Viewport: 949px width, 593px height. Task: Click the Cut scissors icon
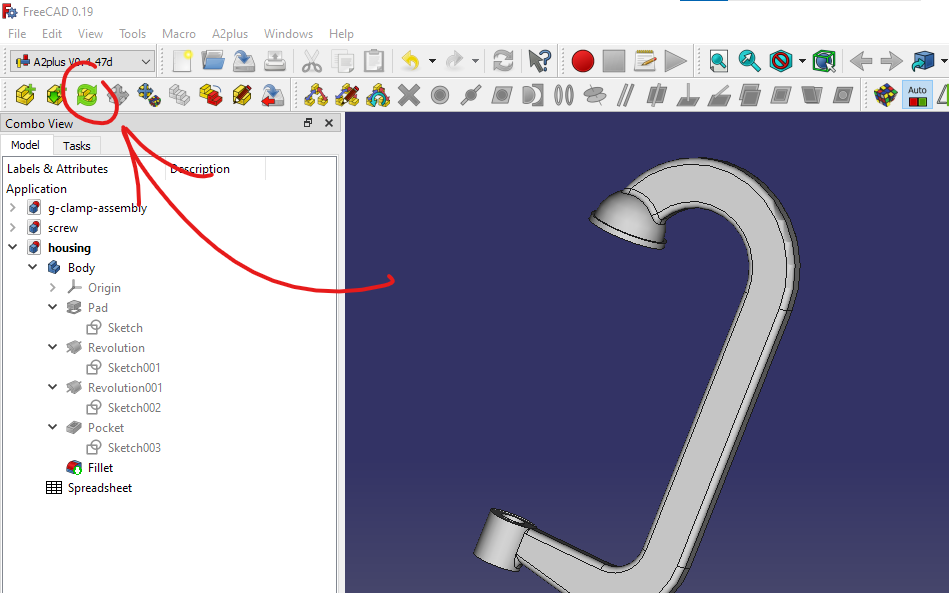312,61
